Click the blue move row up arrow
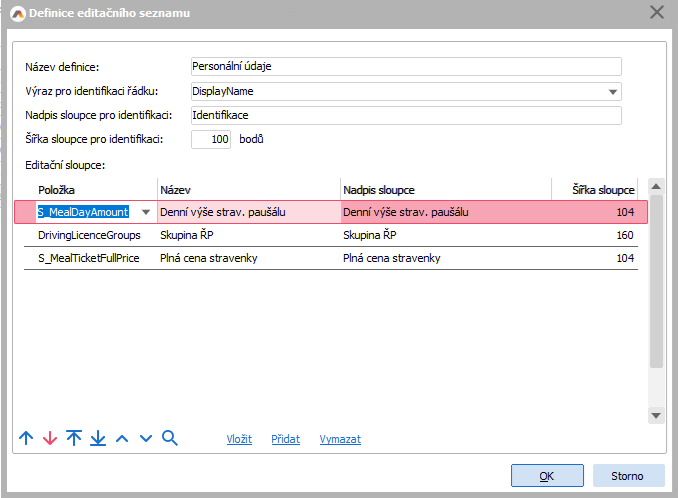Viewport: 678px width, 498px height. [26, 438]
